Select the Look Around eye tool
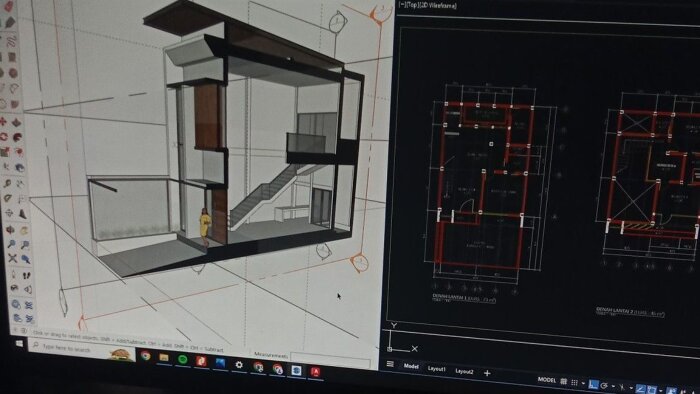 tap(29, 290)
